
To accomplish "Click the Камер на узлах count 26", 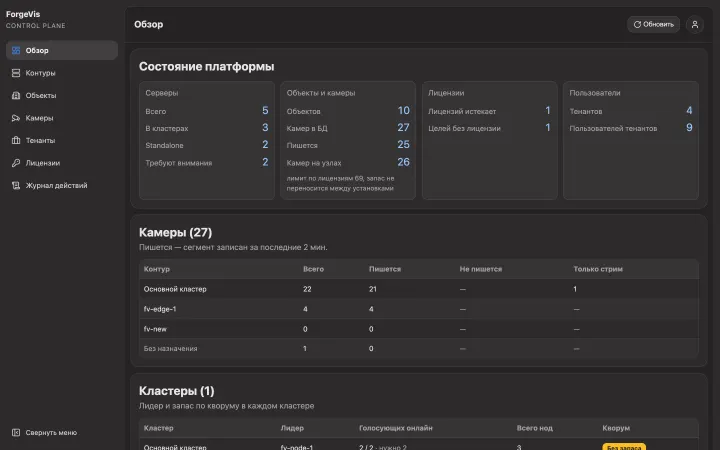I will pyautogui.click(x=404, y=162).
